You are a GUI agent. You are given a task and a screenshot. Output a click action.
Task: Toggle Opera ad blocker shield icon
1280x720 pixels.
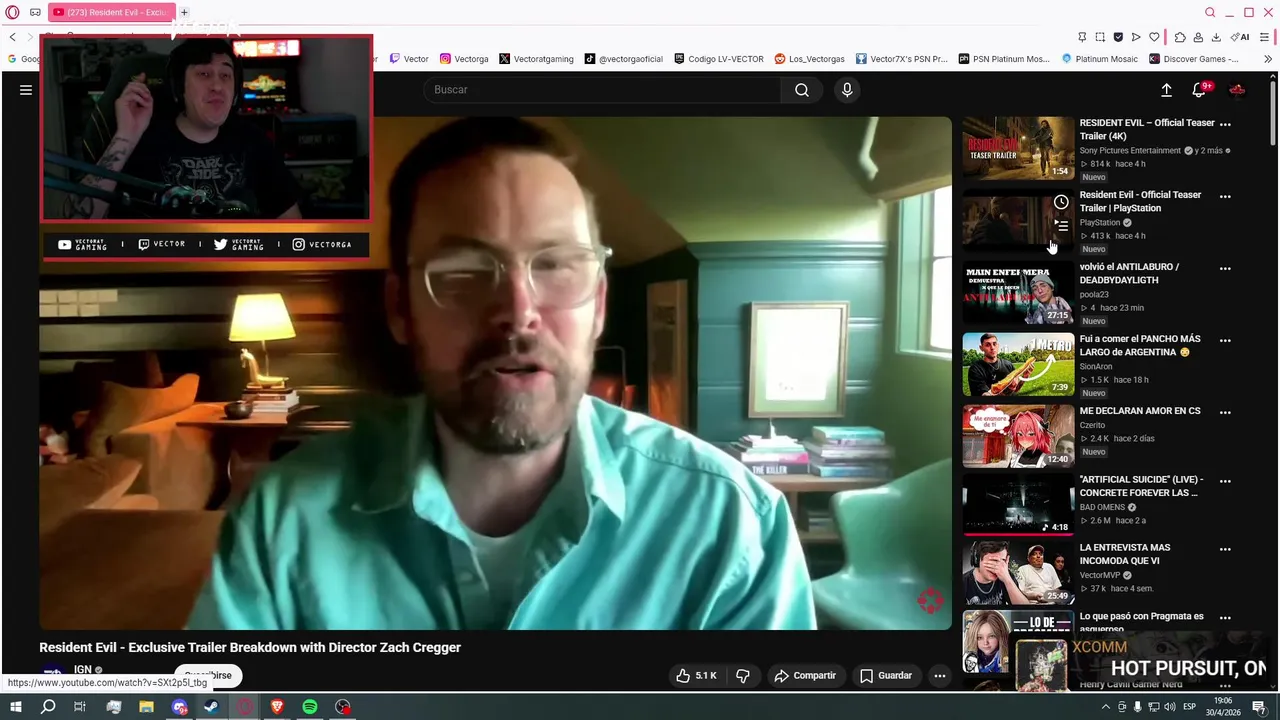click(x=1118, y=37)
